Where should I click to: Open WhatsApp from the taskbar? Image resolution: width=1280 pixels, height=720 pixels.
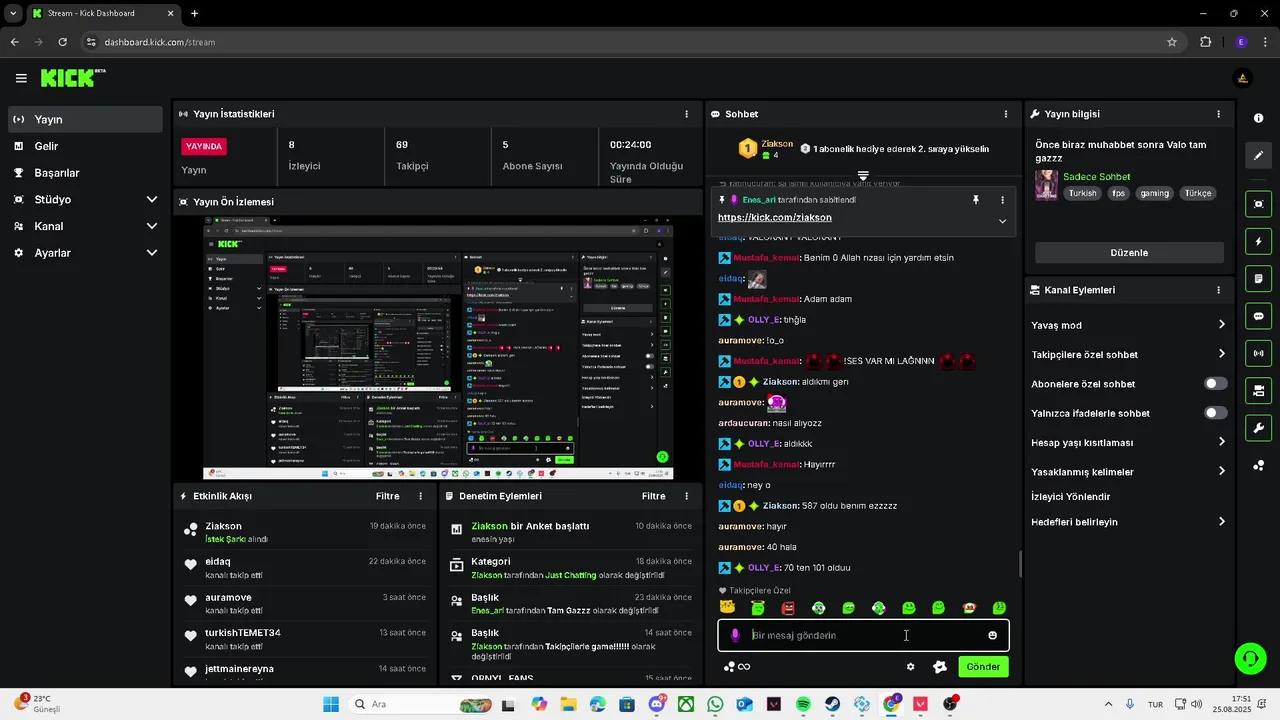pos(715,704)
